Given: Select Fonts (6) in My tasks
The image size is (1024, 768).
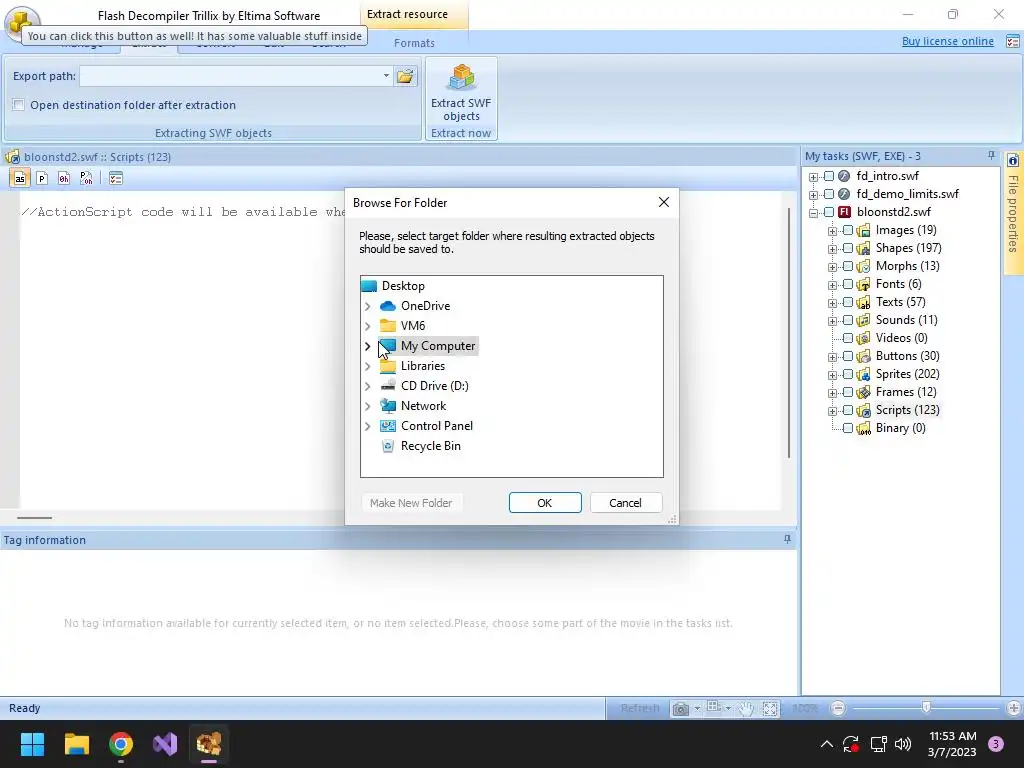Looking at the screenshot, I should 898,284.
